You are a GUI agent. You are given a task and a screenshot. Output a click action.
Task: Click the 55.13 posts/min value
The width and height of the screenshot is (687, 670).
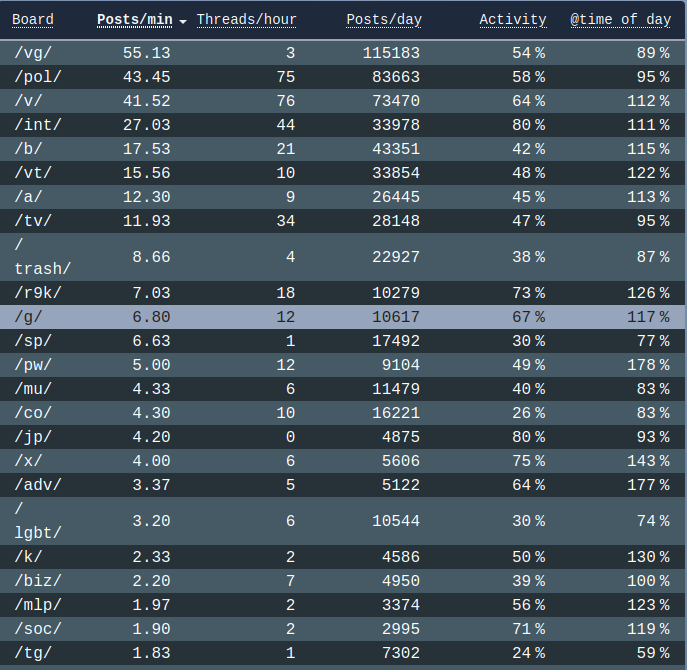(146, 53)
